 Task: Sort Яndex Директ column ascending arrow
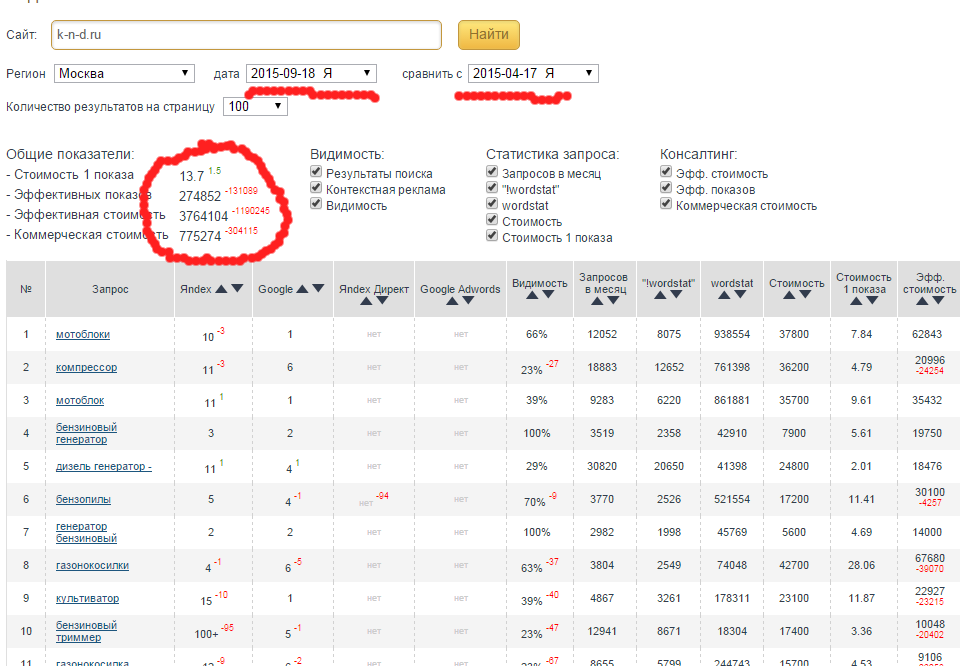coord(365,300)
